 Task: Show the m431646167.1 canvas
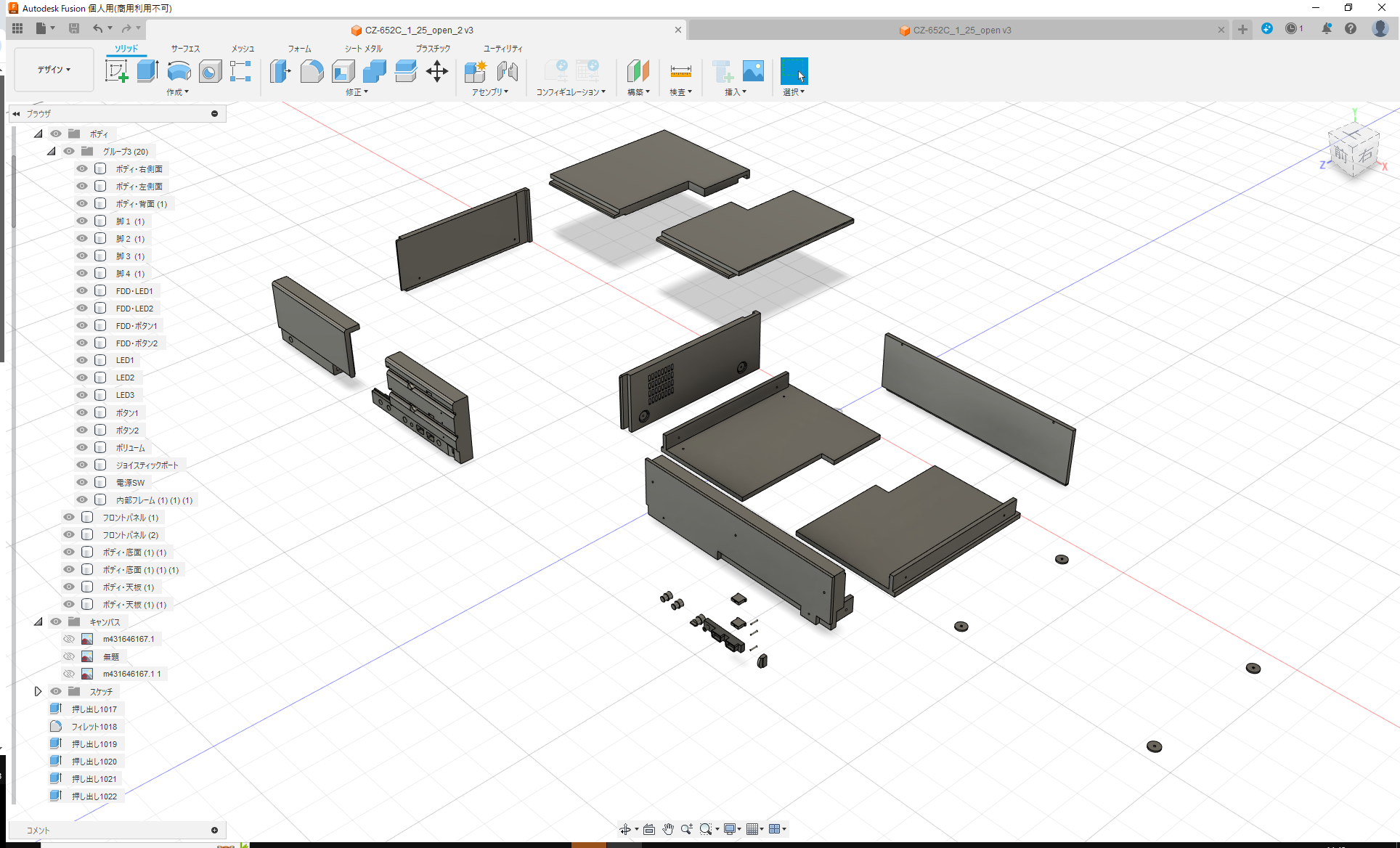point(69,639)
